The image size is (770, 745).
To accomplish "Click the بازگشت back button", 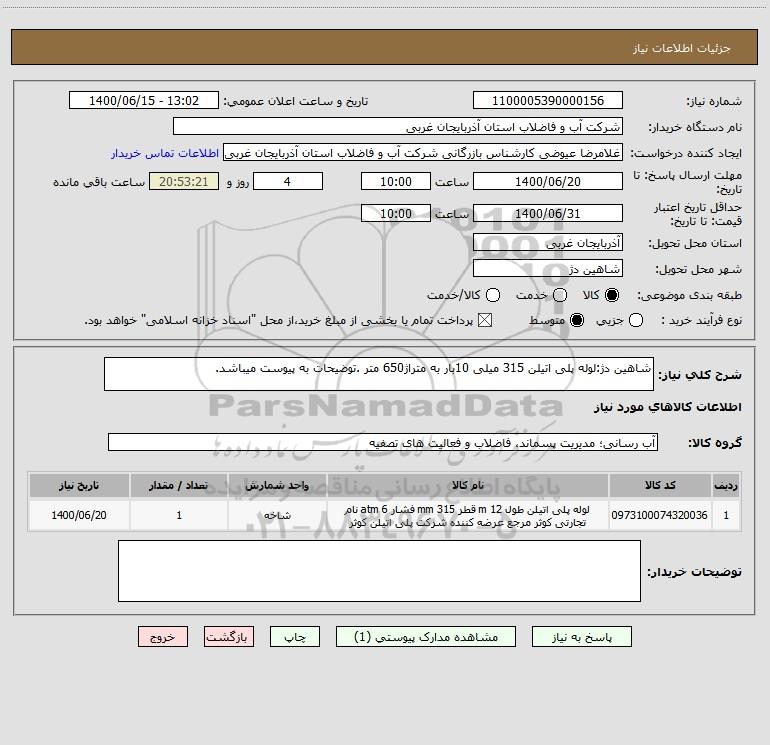I will 229,637.
